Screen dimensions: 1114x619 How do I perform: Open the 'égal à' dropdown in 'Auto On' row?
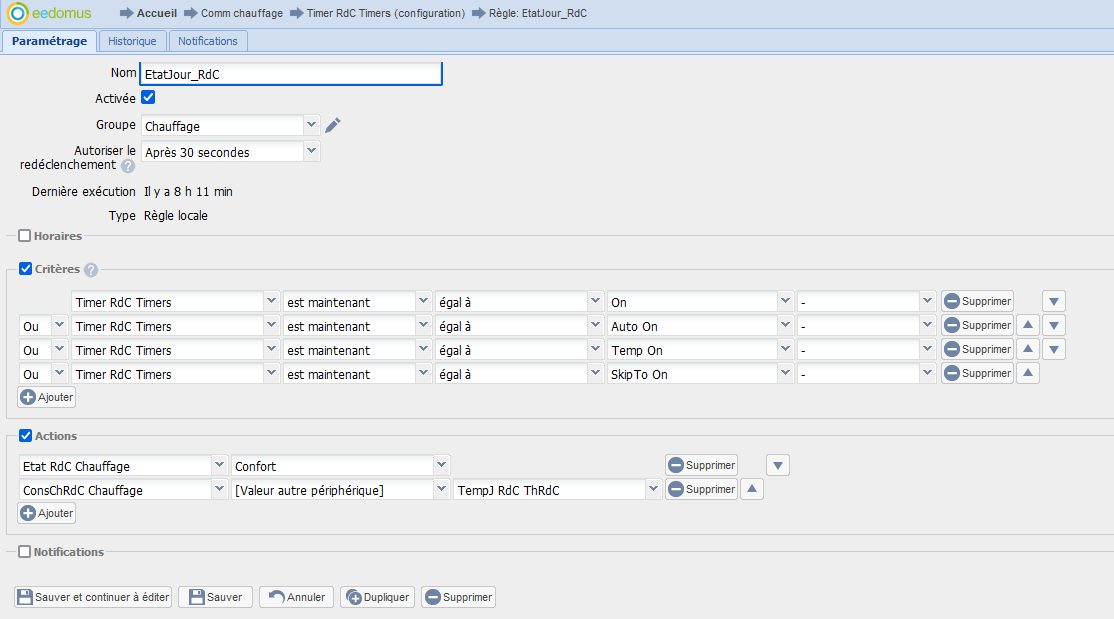[x=595, y=325]
